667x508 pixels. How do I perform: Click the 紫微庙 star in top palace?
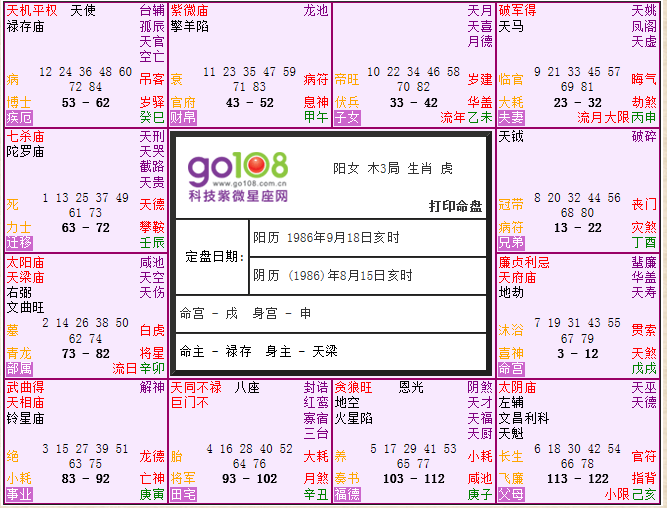[x=190, y=9]
